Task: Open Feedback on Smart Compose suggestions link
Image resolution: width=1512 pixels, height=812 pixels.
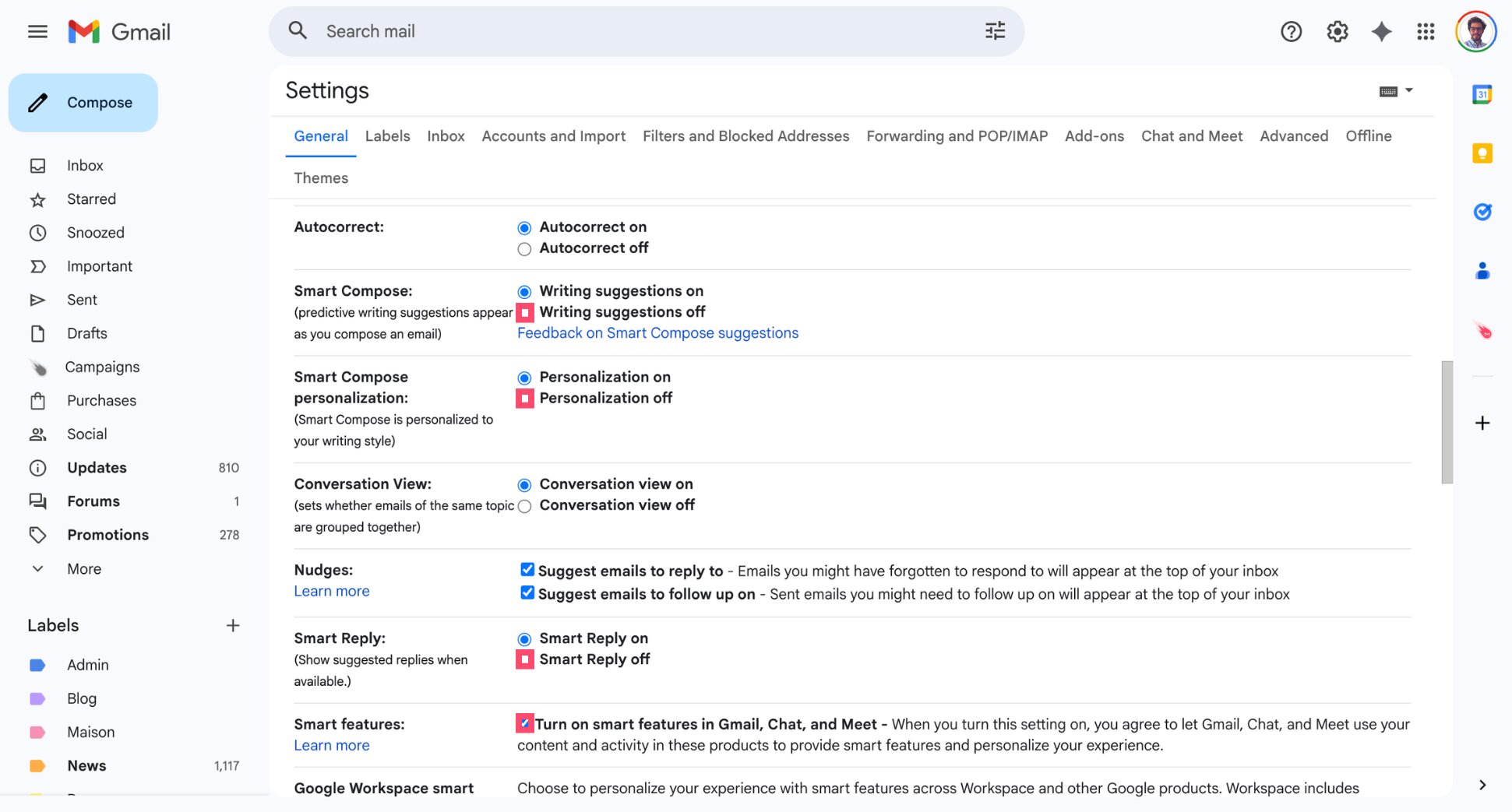Action: (x=657, y=333)
